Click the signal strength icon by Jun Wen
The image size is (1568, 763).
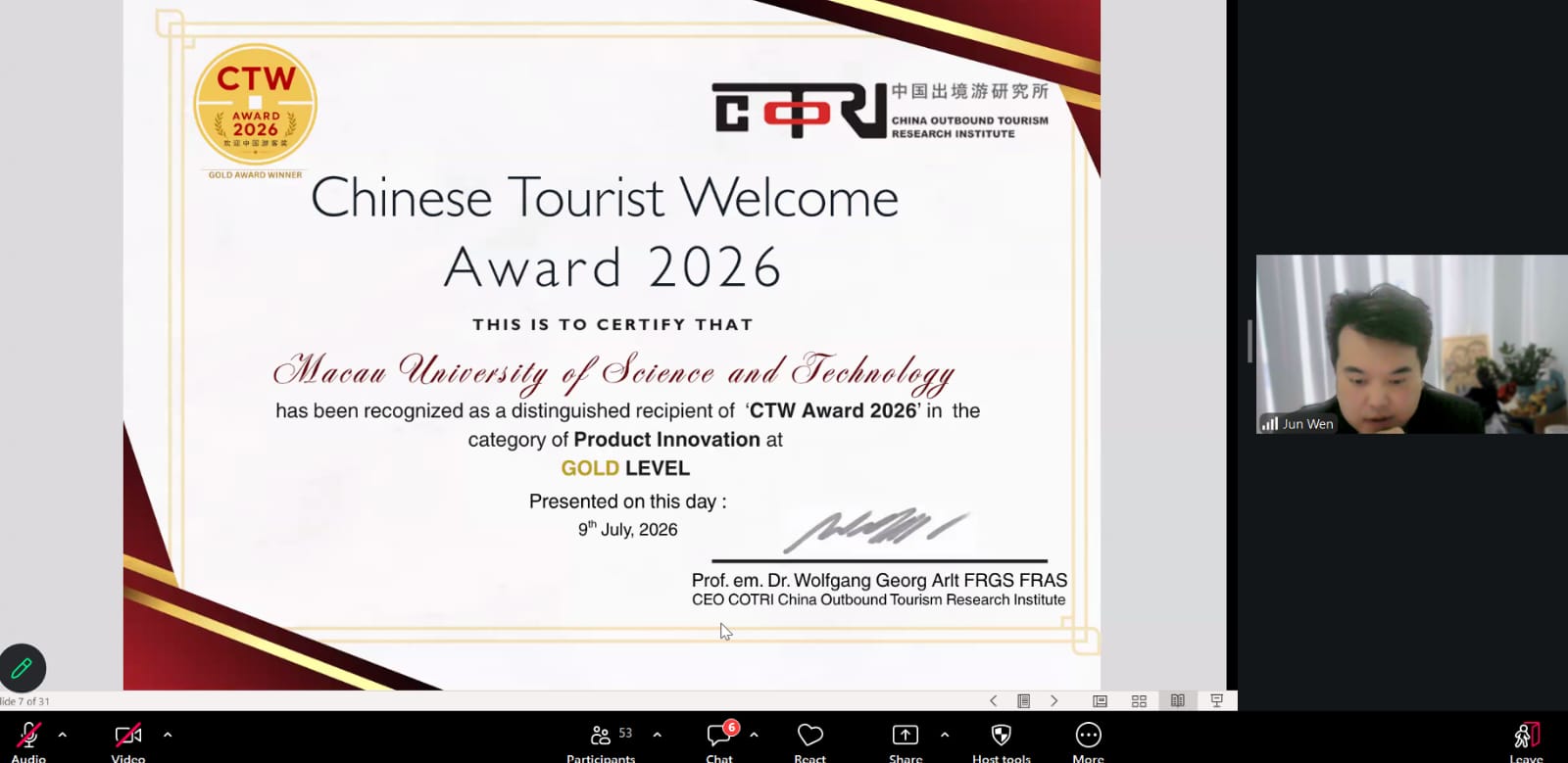[1270, 424]
